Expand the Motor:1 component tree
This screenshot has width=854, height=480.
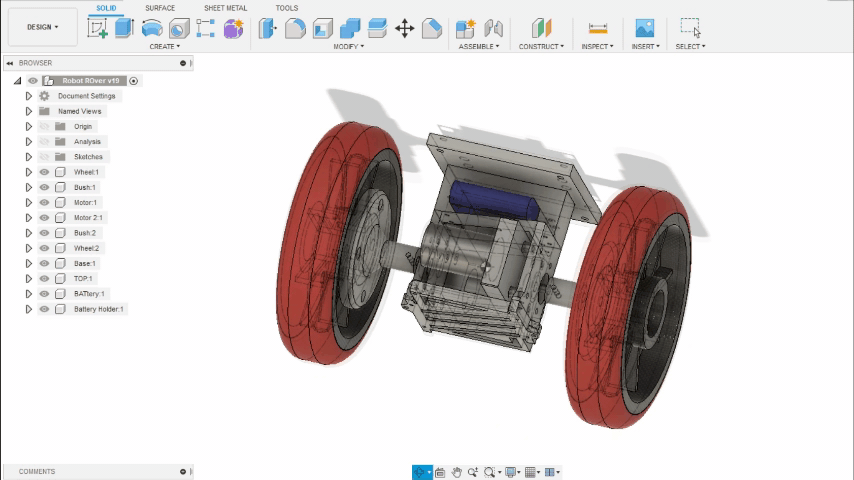click(29, 203)
